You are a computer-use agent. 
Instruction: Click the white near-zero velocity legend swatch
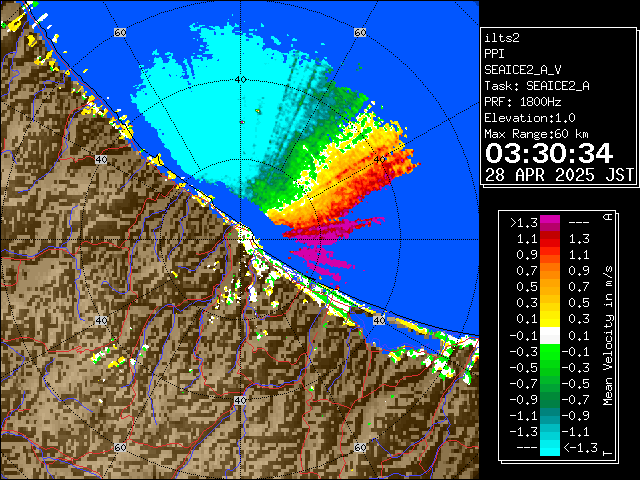(x=550, y=336)
